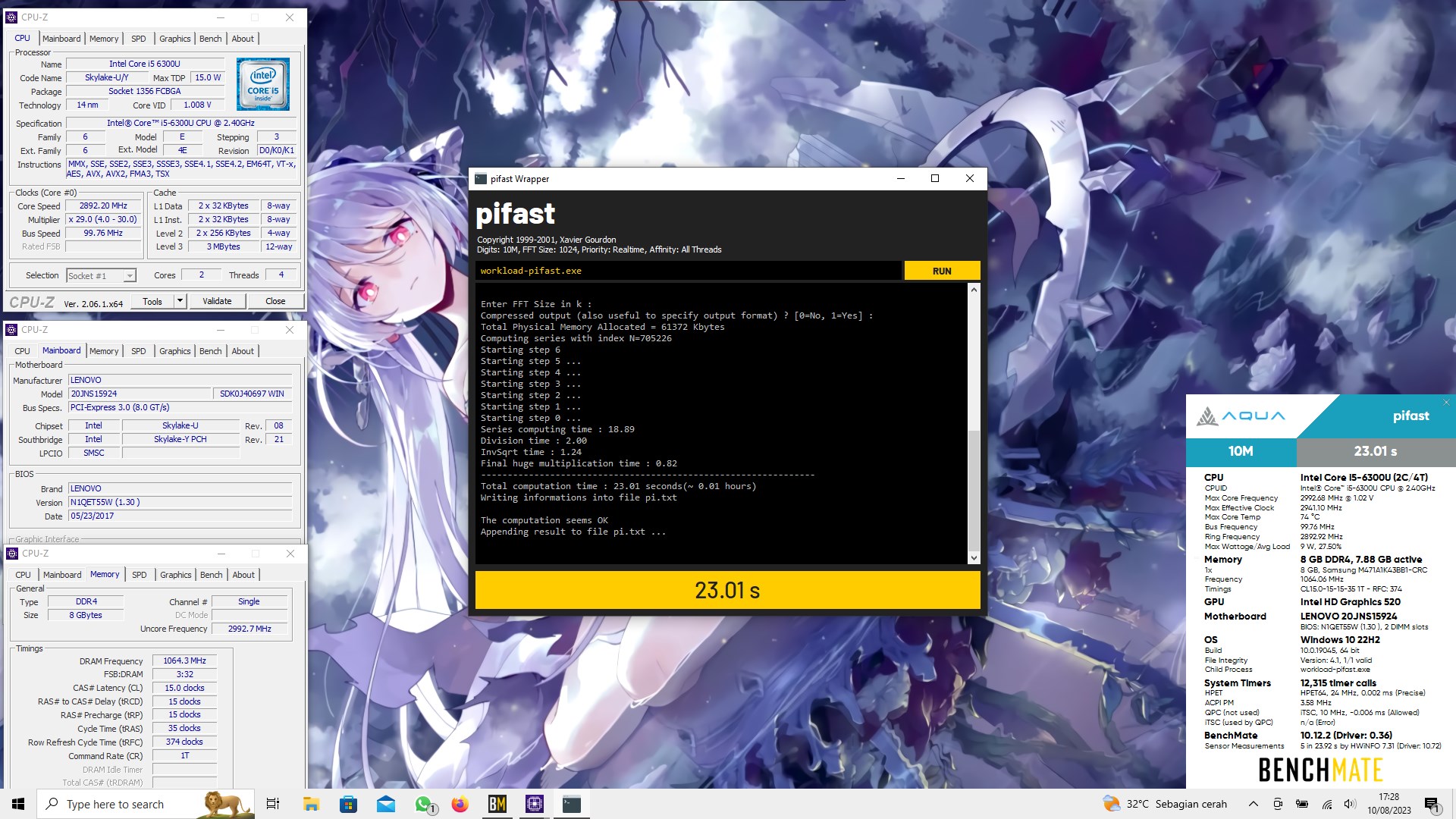Open Graphics tab in middle CPU-Z window
1456x819 pixels.
pyautogui.click(x=175, y=351)
